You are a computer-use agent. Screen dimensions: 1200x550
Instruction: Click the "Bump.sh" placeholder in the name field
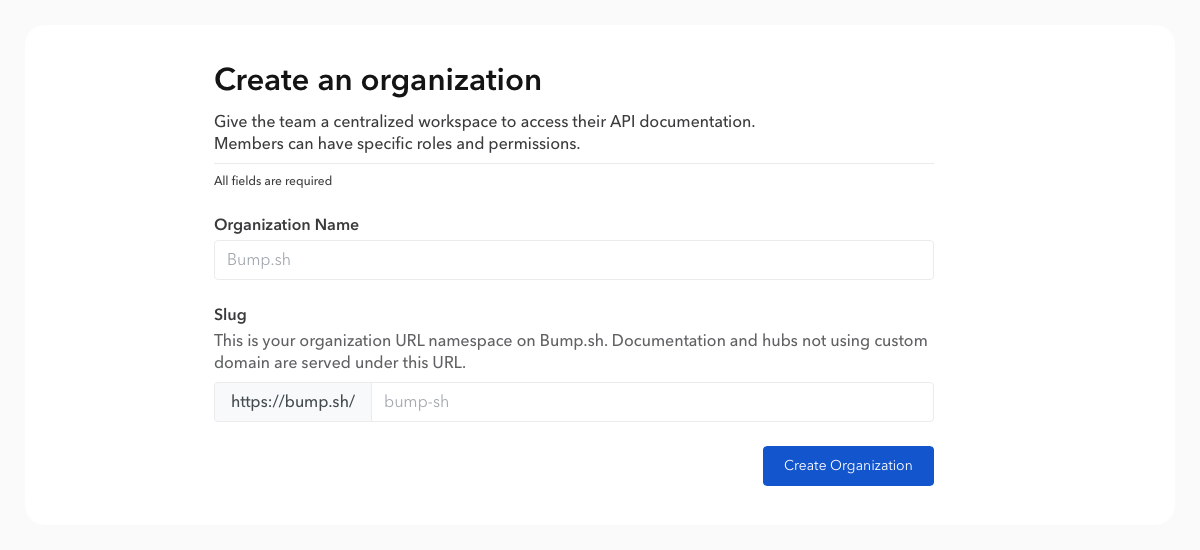click(x=259, y=260)
